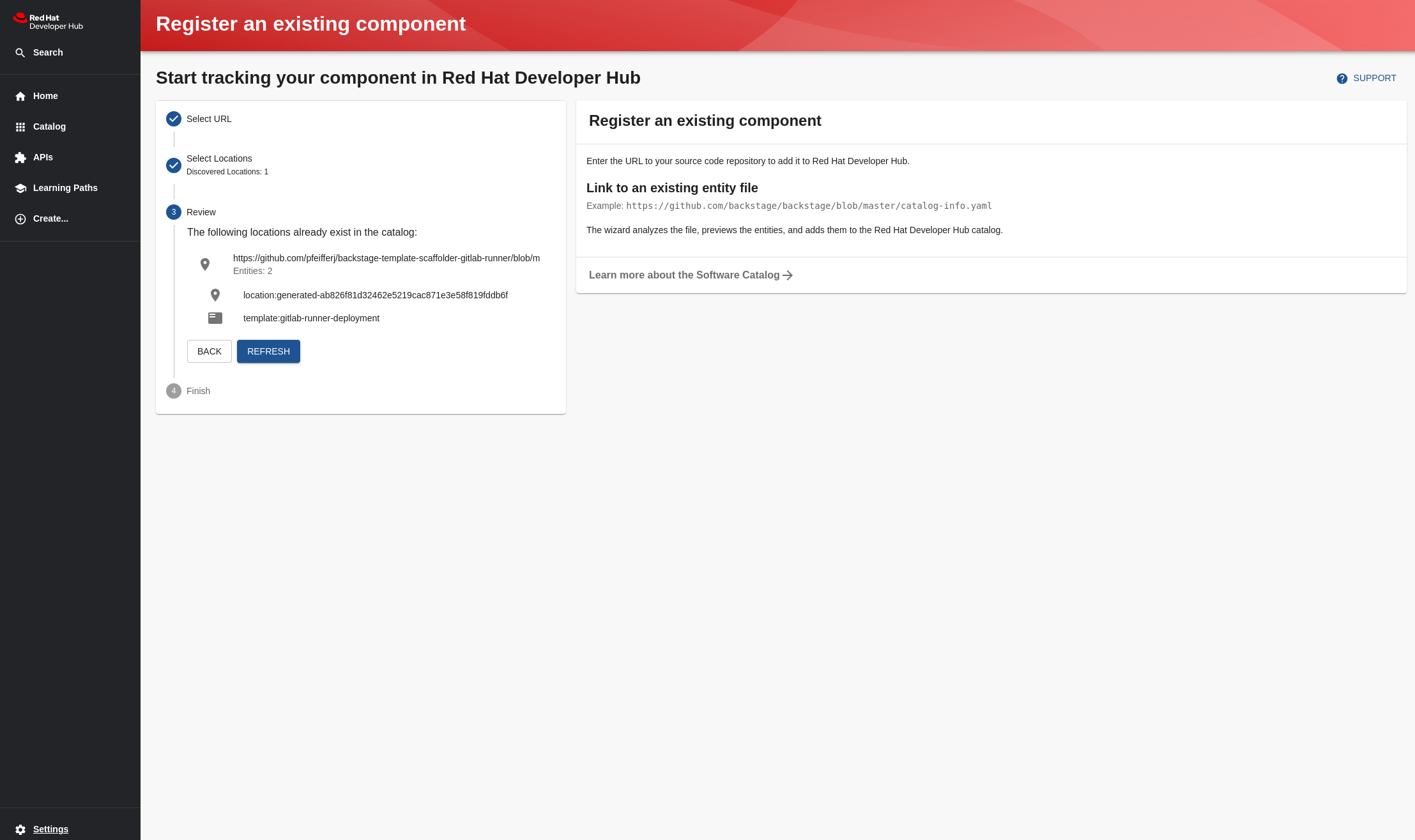This screenshot has width=1415, height=840.
Task: Click the Review step number 3 icon
Action: 174,212
